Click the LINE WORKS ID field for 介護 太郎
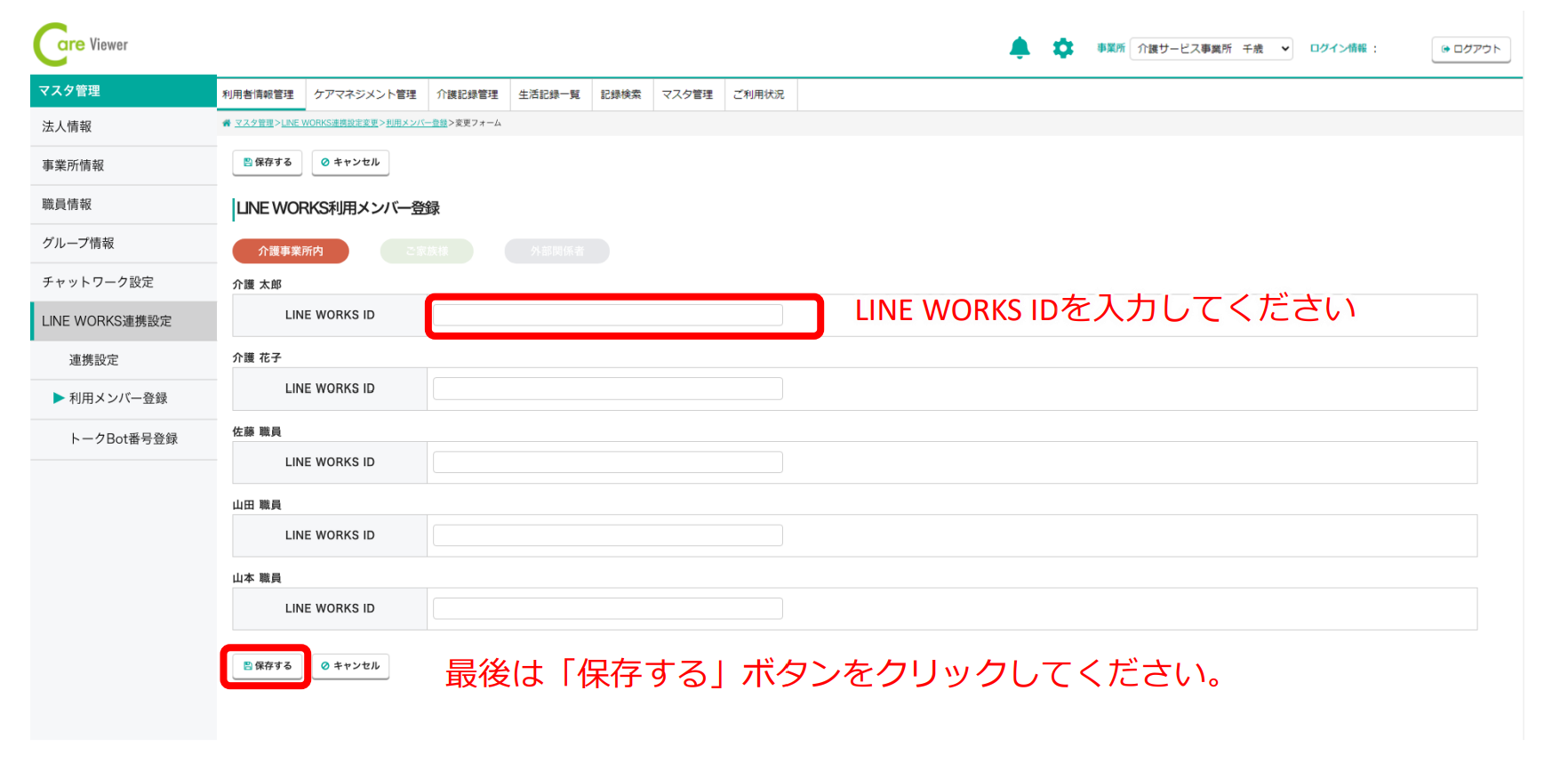This screenshot has height=779, width=1568. click(x=607, y=315)
